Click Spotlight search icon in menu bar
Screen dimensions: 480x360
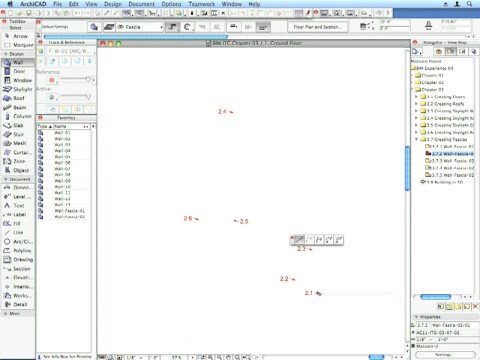click(469, 4)
